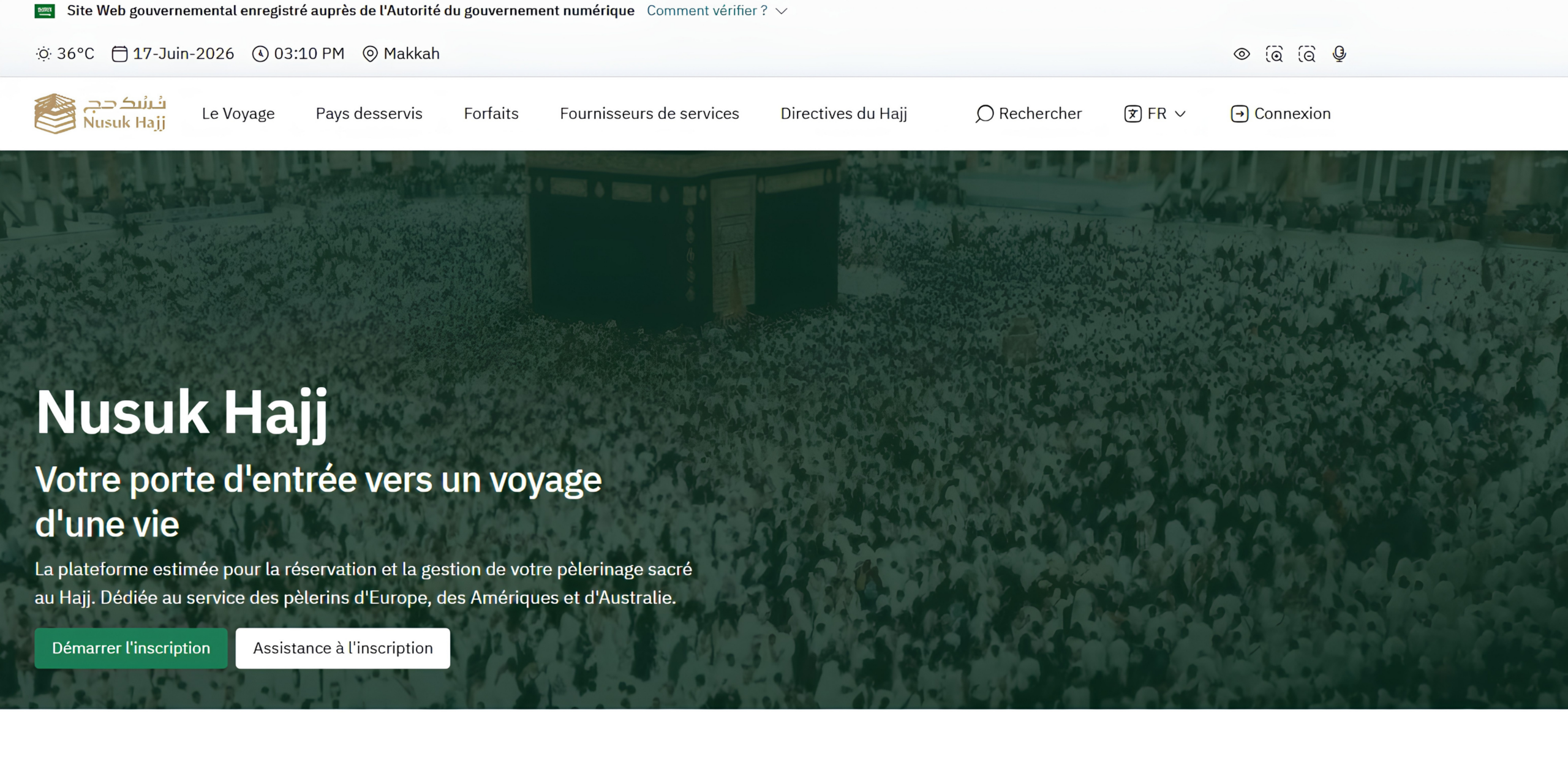Click the 36°C temperature text
The height and width of the screenshot is (784, 1568).
click(x=76, y=54)
